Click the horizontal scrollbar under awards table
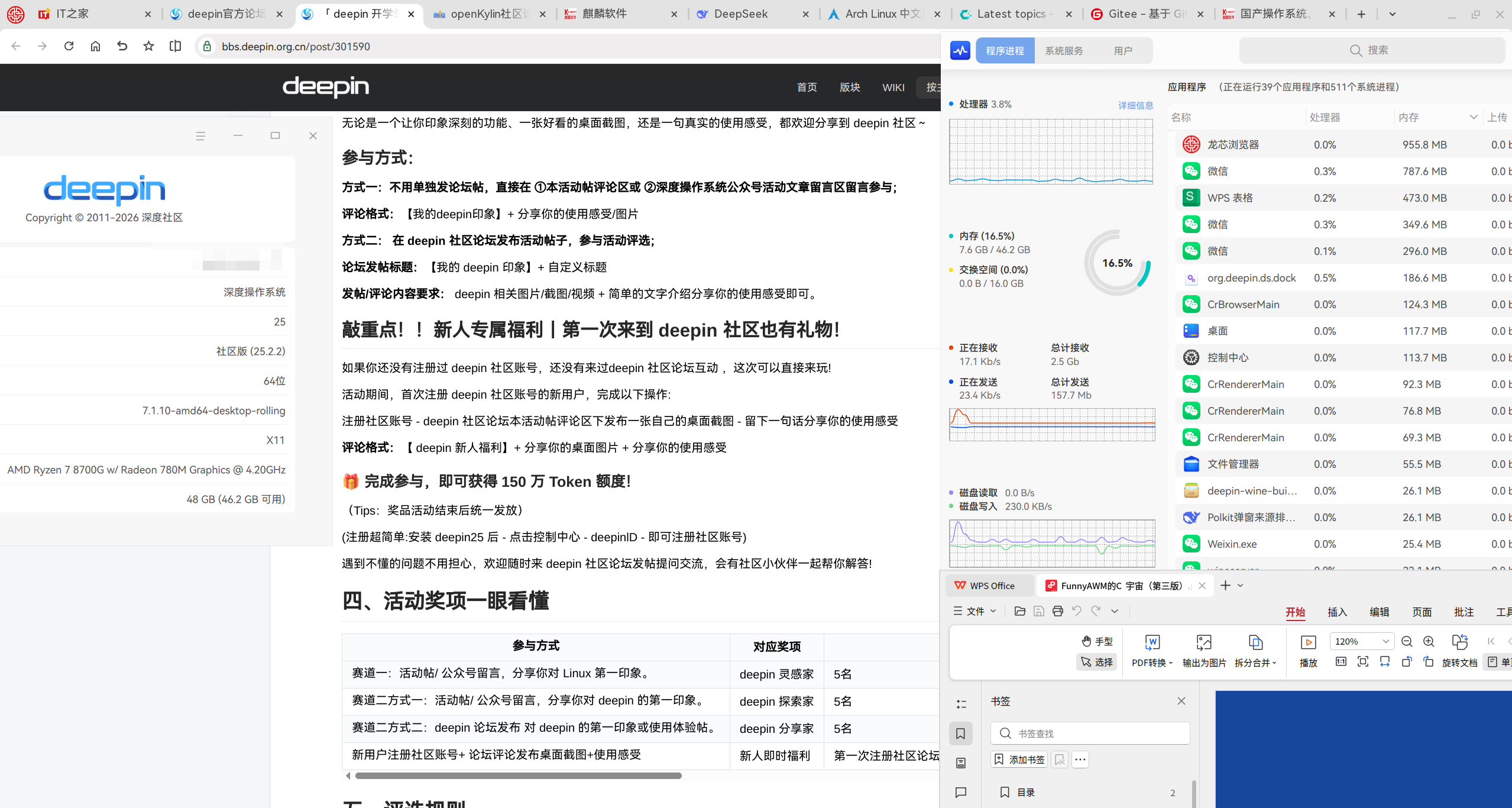The height and width of the screenshot is (808, 1512). click(x=519, y=775)
